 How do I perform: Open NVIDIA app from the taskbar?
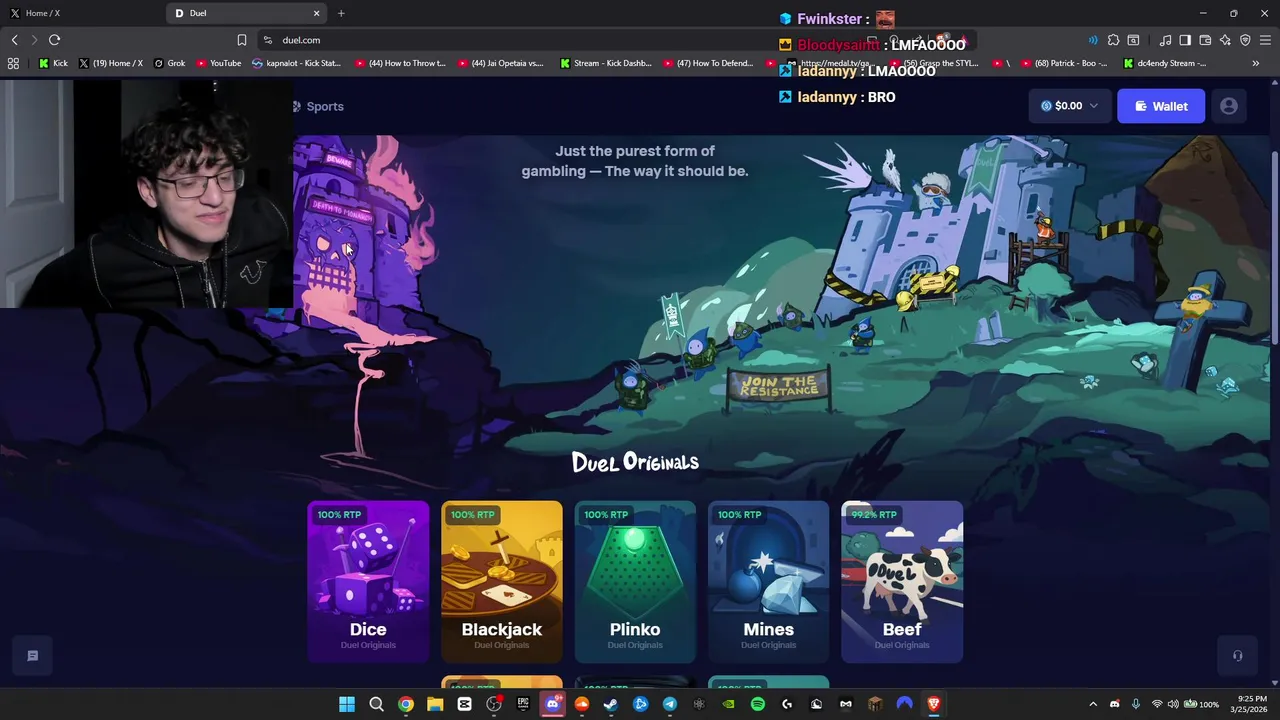click(728, 704)
